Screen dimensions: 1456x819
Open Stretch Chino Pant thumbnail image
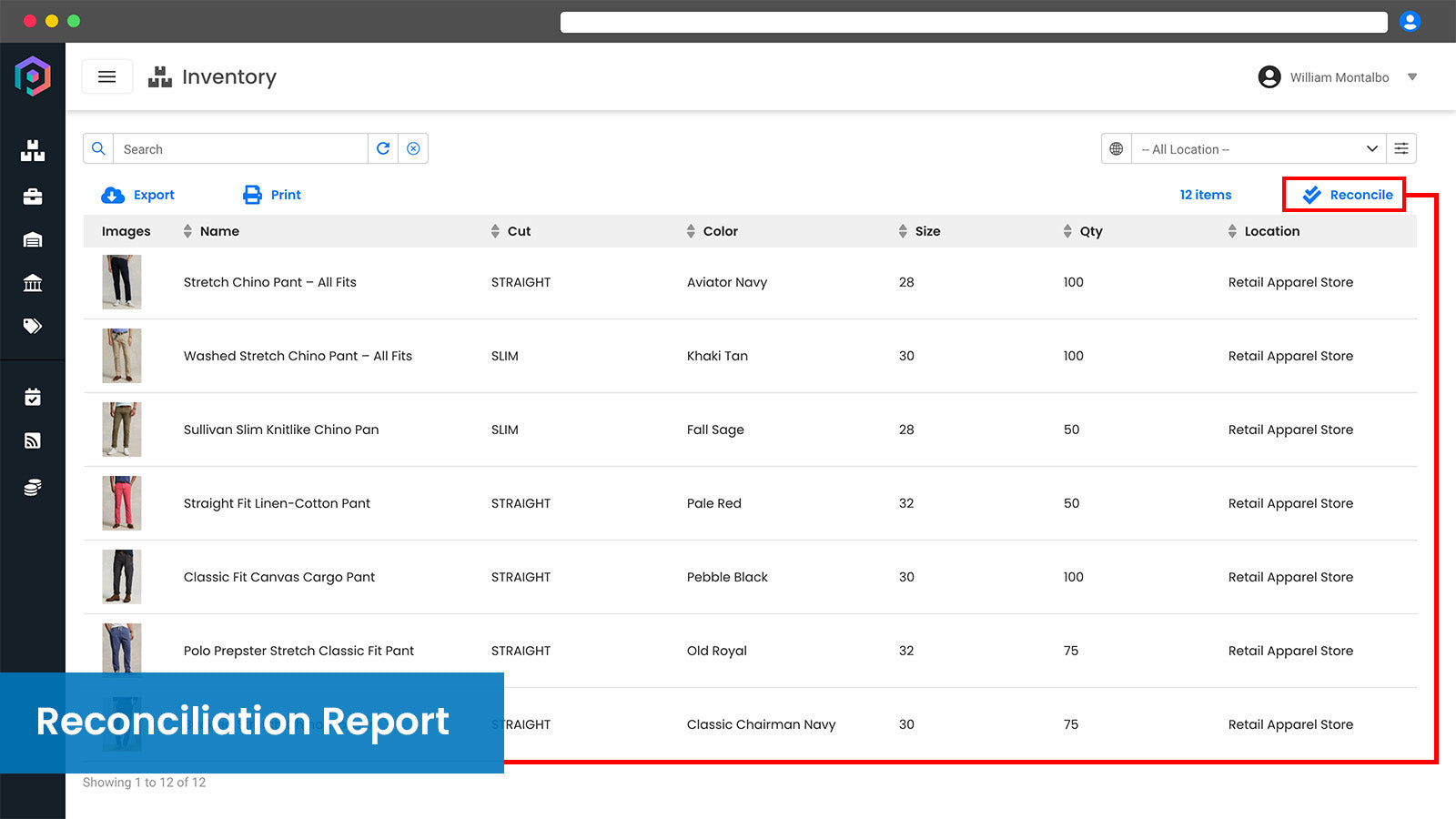click(122, 282)
